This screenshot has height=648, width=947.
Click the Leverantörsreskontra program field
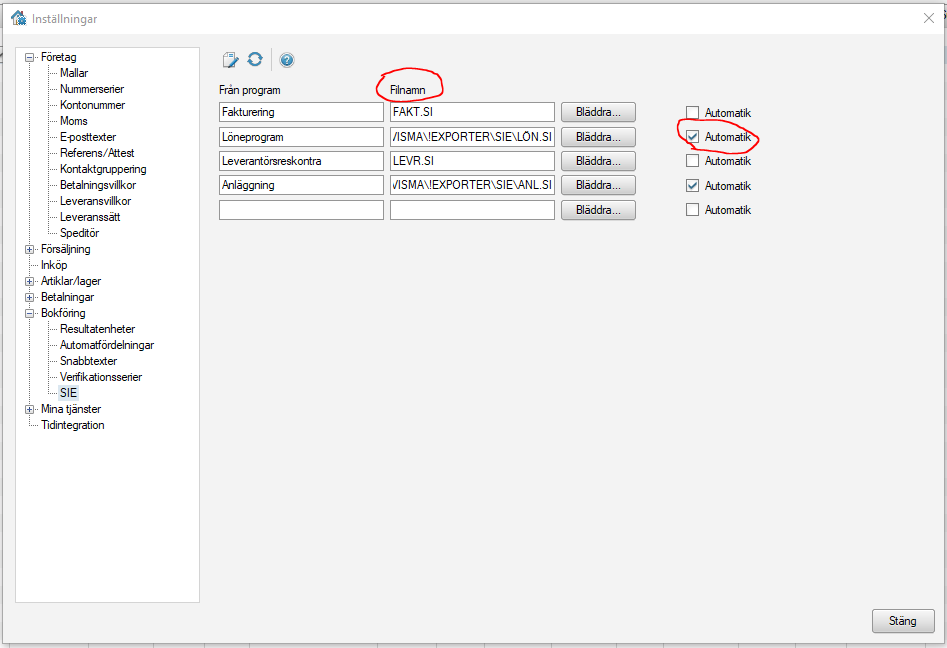[301, 161]
